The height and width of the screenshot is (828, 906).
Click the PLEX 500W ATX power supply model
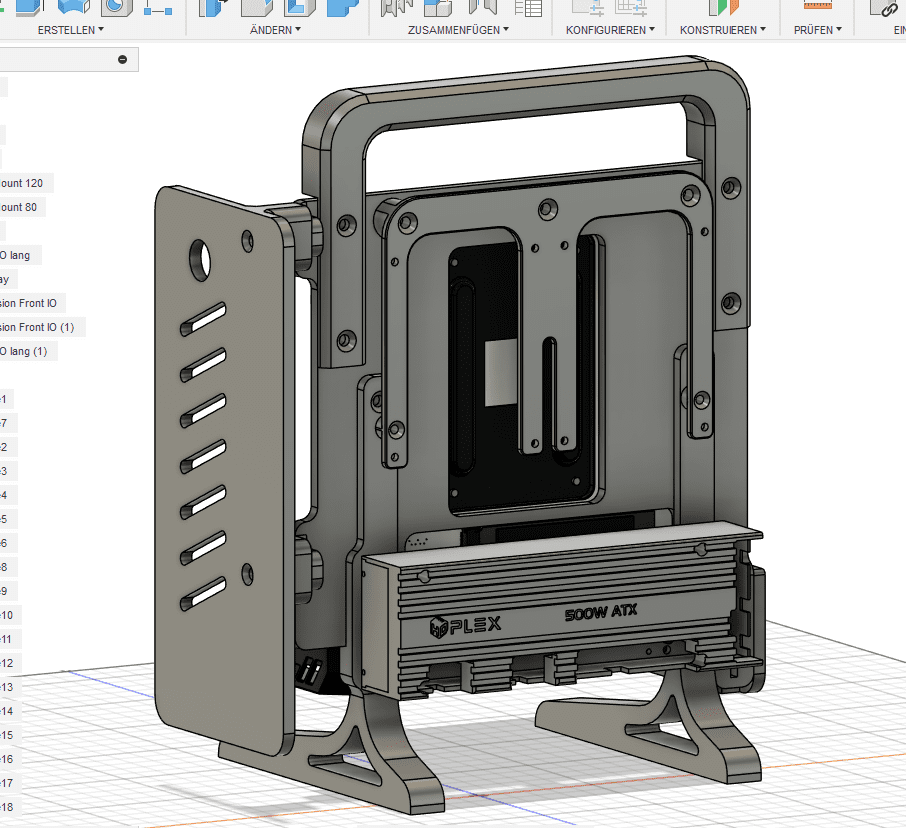pos(560,620)
